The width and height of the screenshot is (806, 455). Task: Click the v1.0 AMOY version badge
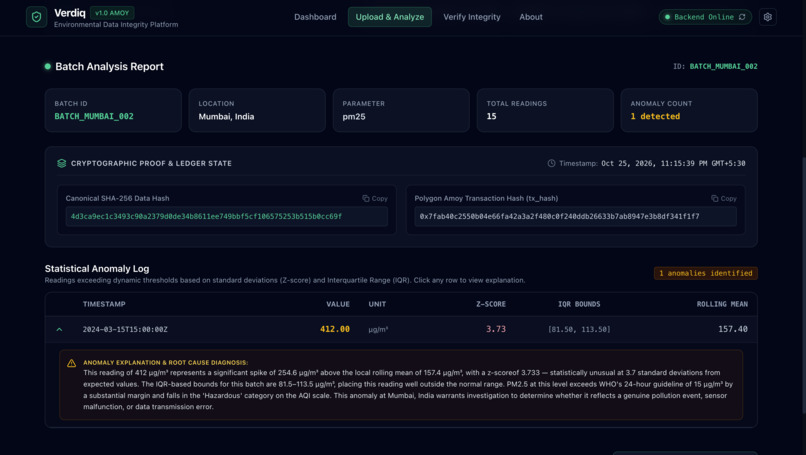tap(112, 13)
